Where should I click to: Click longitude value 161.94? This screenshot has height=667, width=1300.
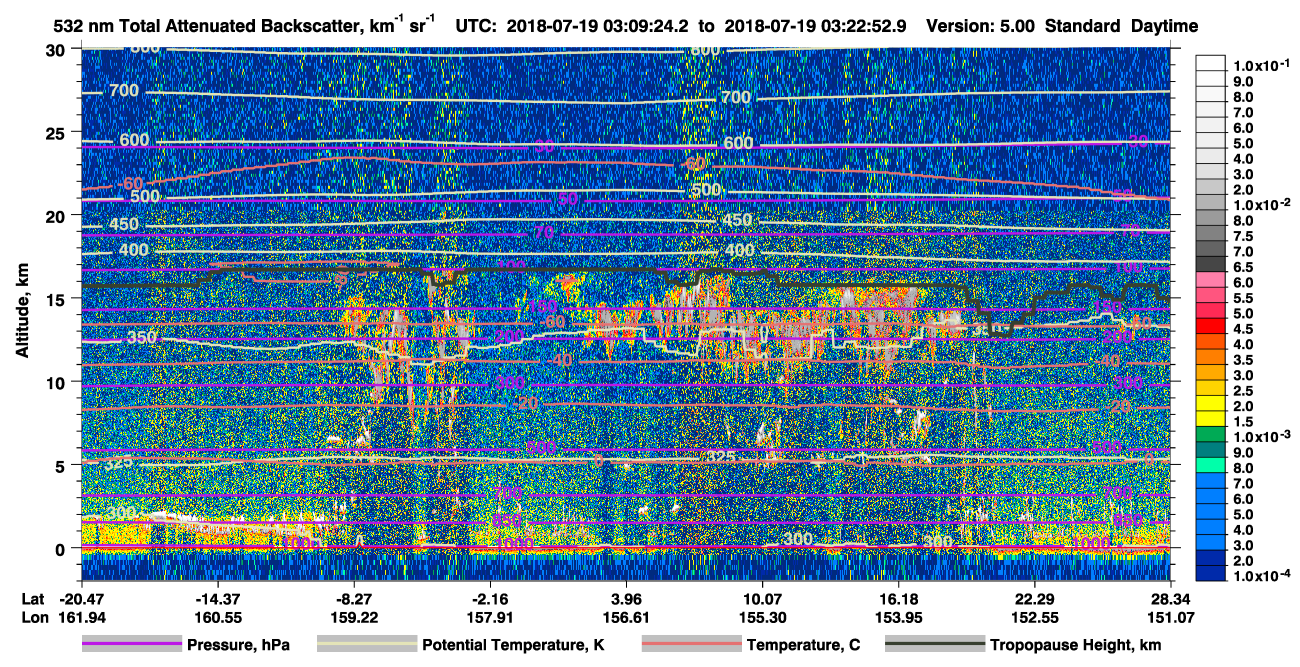coord(80,617)
